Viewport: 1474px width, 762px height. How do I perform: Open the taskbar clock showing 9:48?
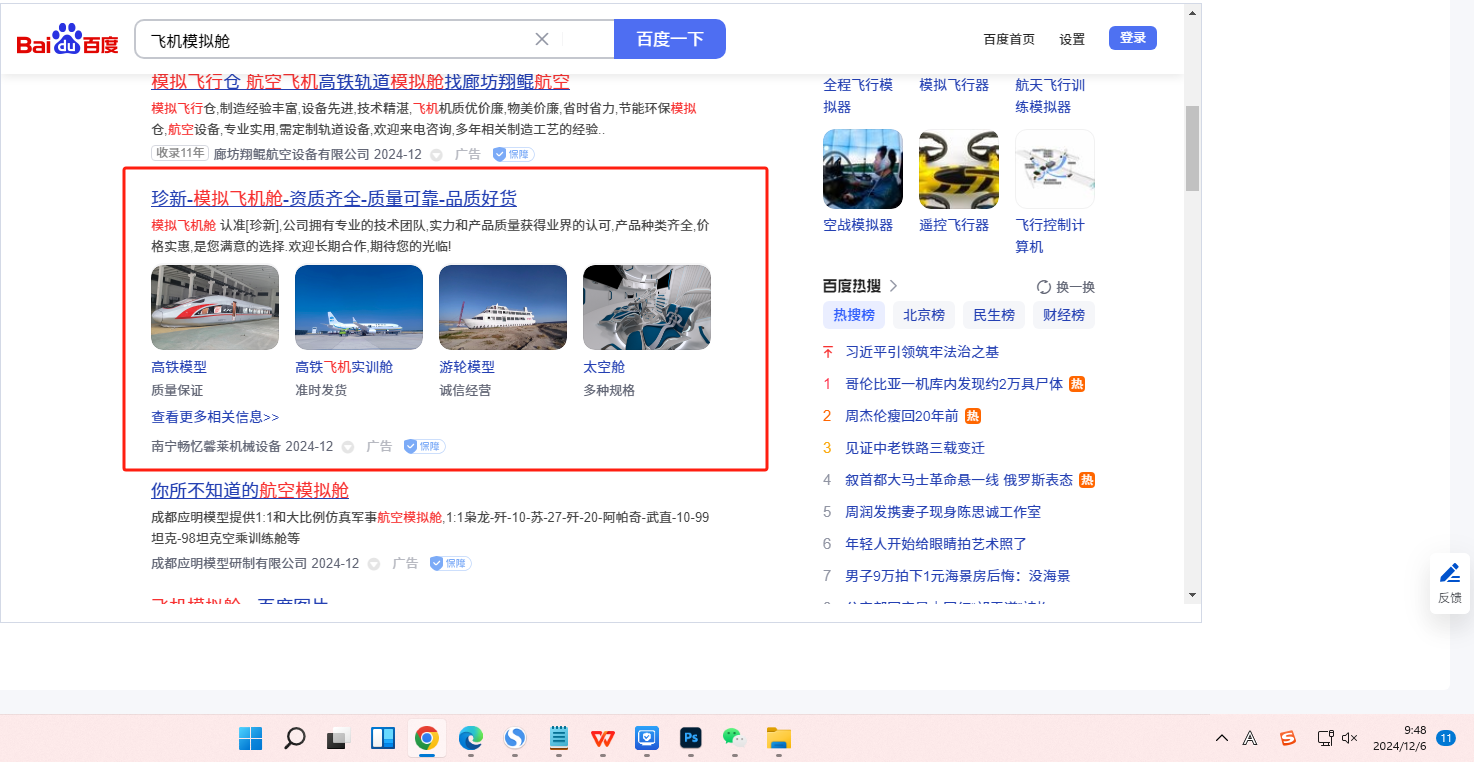click(x=1399, y=738)
